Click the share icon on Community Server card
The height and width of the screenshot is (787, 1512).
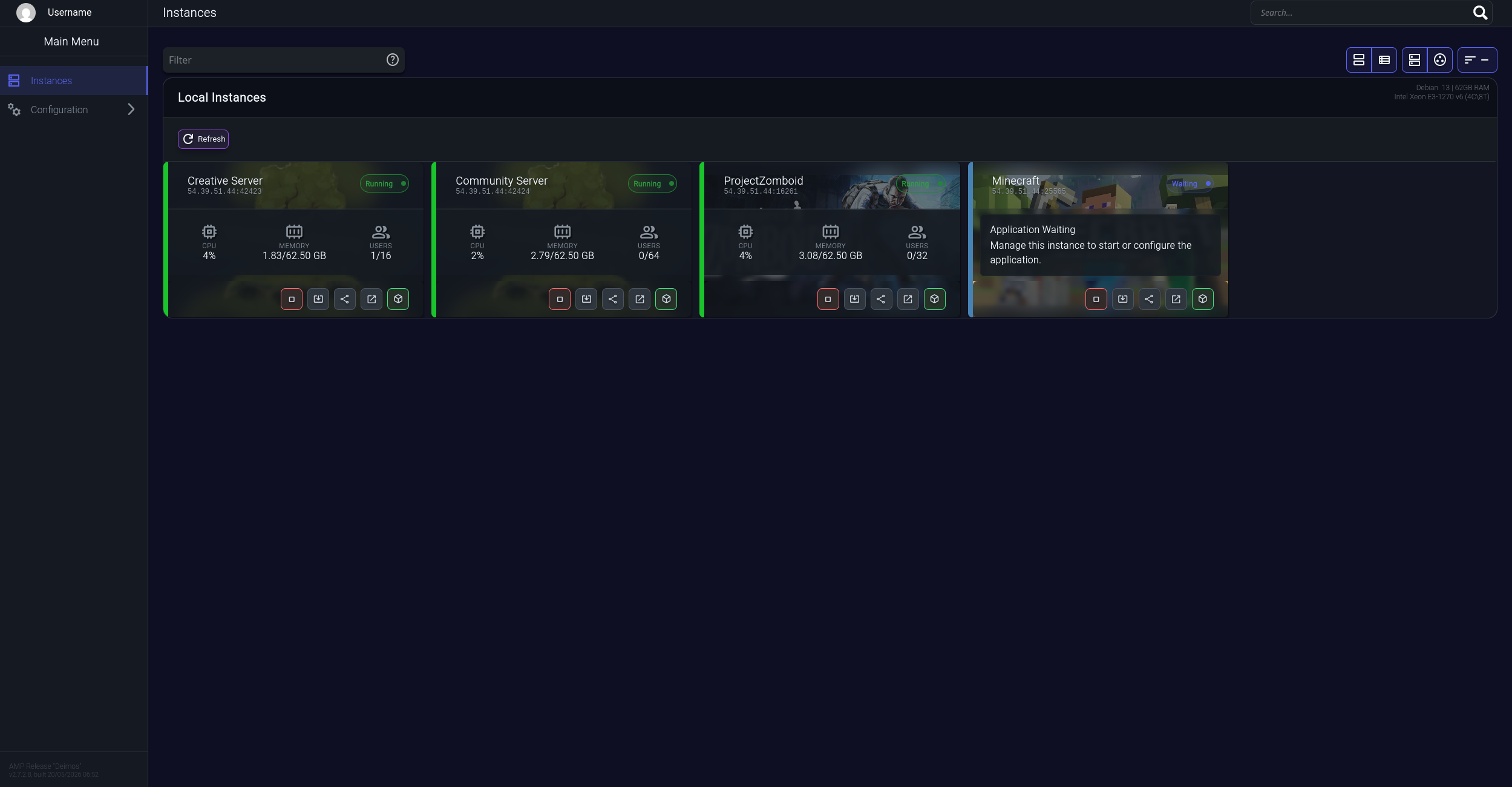[613, 299]
